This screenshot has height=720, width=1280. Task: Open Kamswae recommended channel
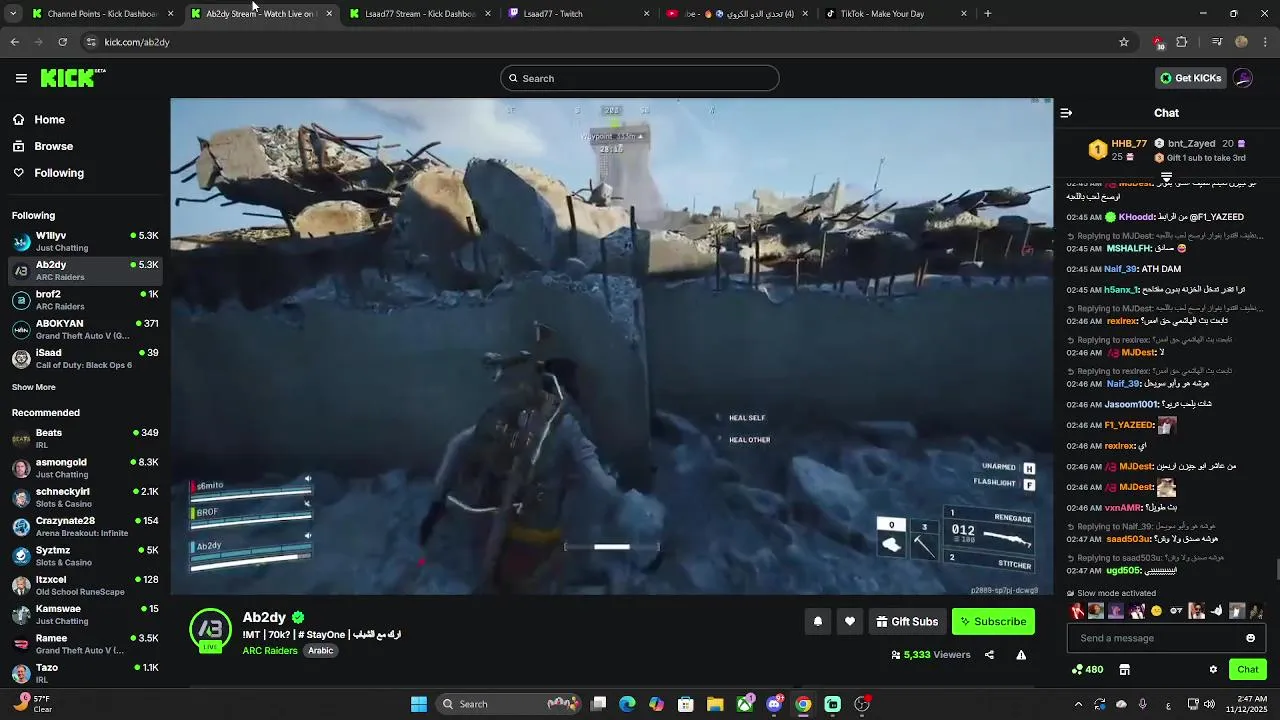(x=85, y=614)
